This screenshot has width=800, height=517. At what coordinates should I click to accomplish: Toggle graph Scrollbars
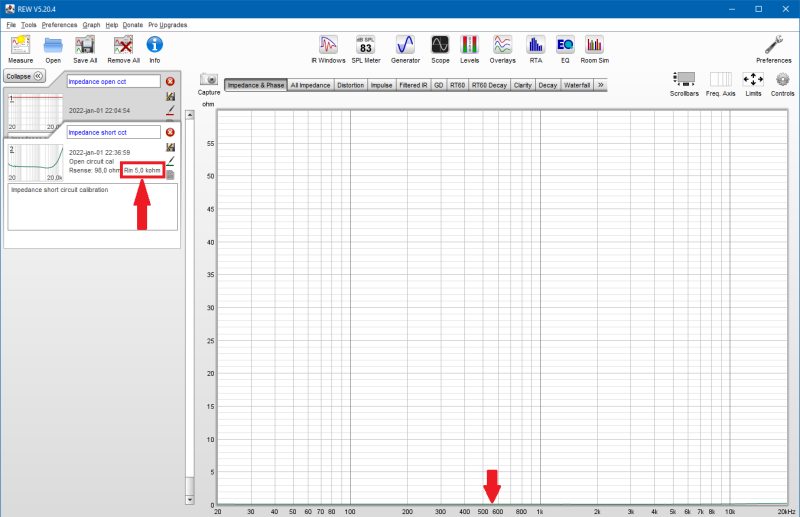click(x=684, y=84)
